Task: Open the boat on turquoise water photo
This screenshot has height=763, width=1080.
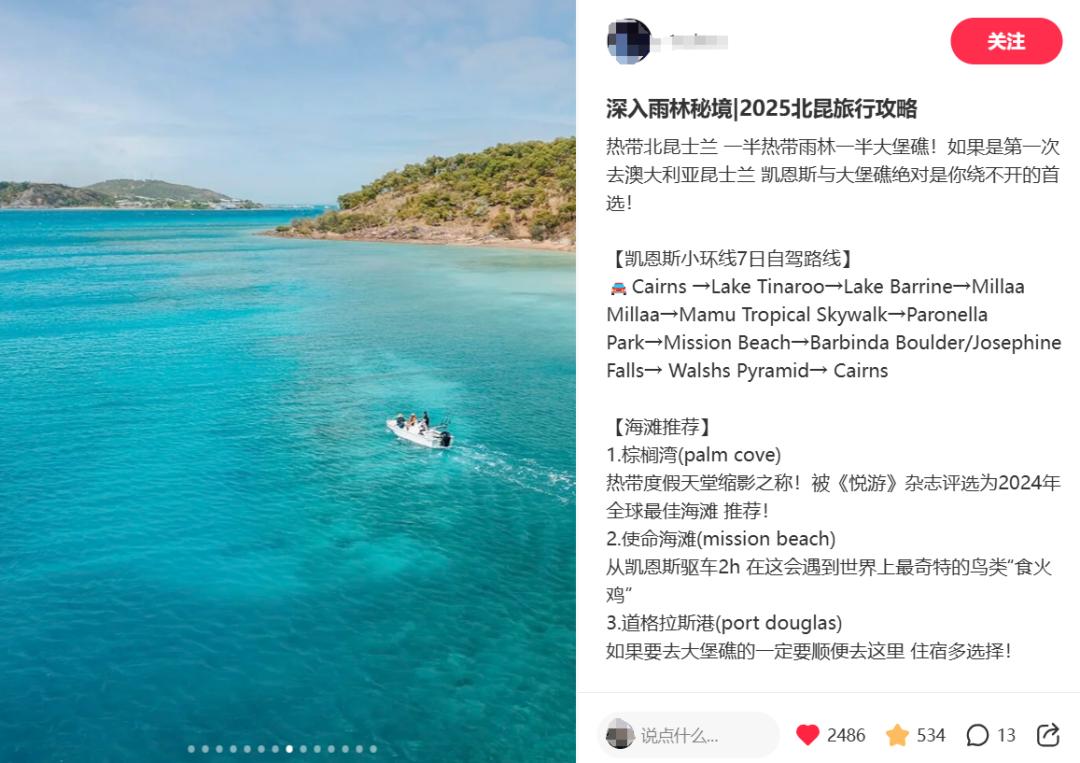Action: point(288,382)
